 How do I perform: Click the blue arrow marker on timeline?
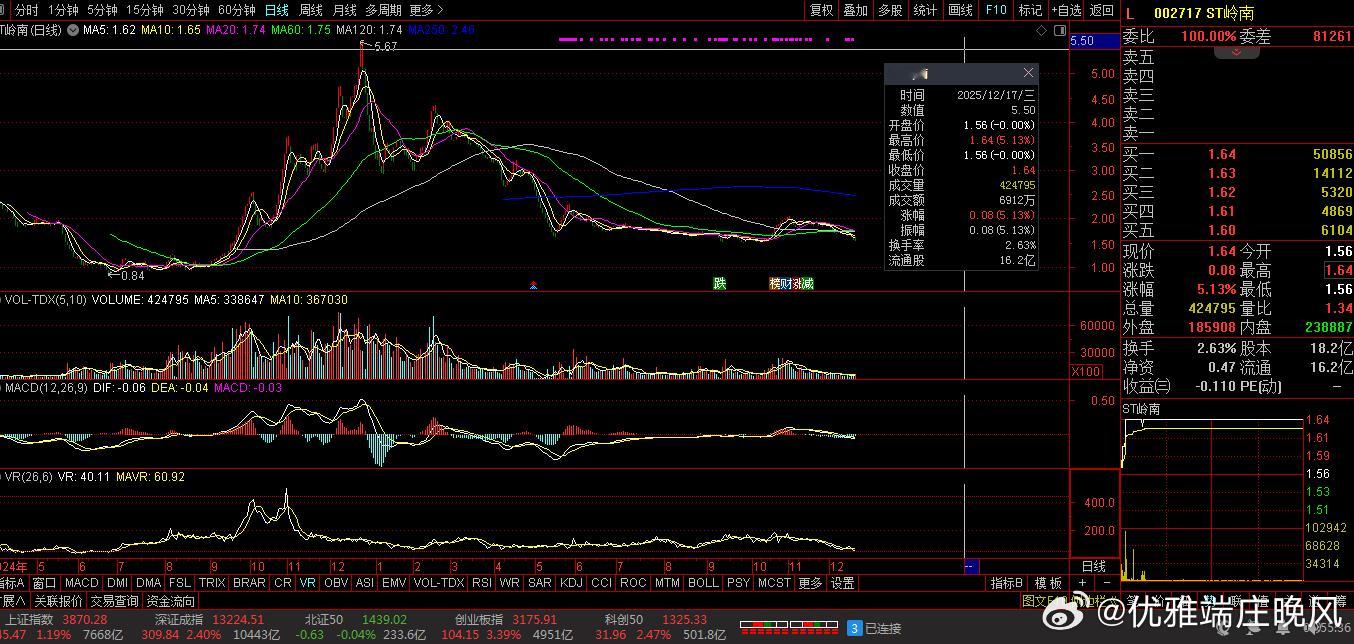pos(534,285)
